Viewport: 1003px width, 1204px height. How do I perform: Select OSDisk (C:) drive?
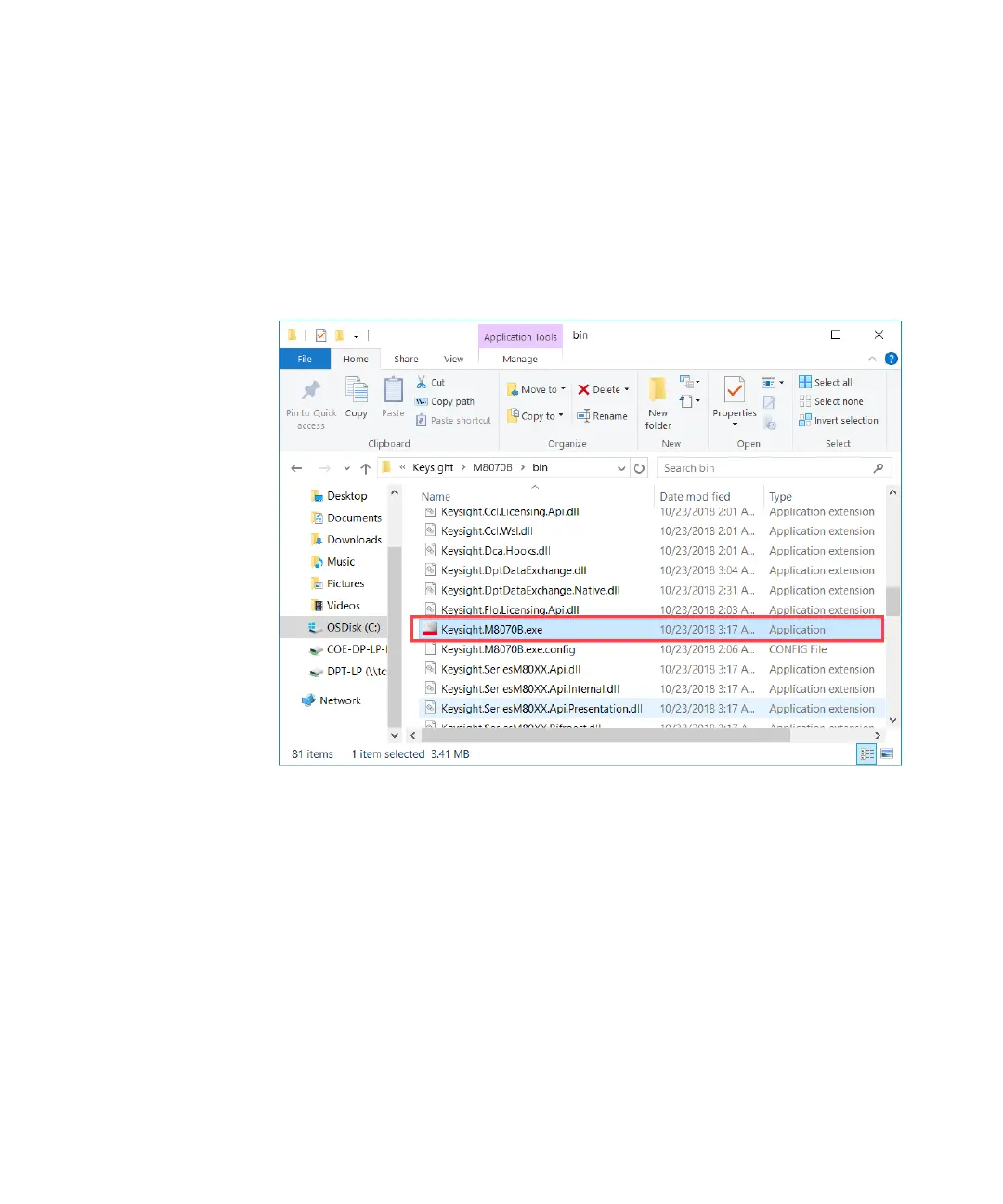coord(343,627)
